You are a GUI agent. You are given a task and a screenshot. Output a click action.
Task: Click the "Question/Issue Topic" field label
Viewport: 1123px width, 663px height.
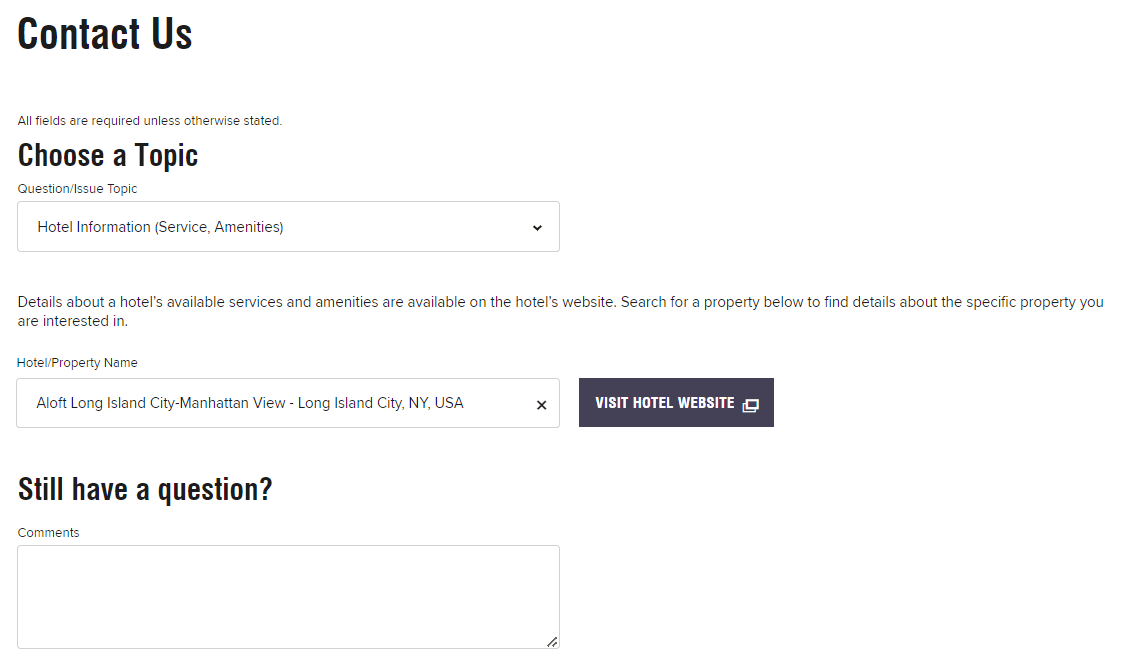77,189
